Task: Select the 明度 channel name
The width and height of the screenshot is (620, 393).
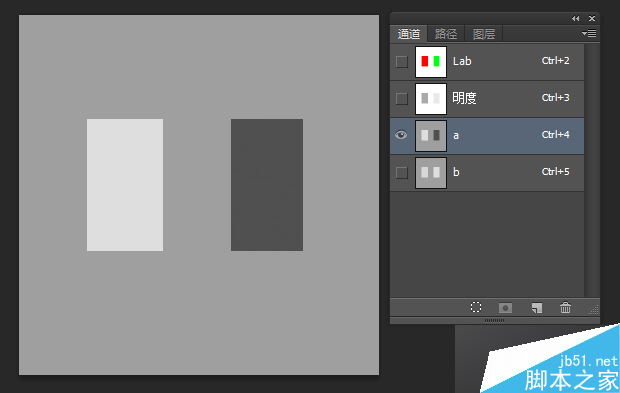Action: pos(464,98)
